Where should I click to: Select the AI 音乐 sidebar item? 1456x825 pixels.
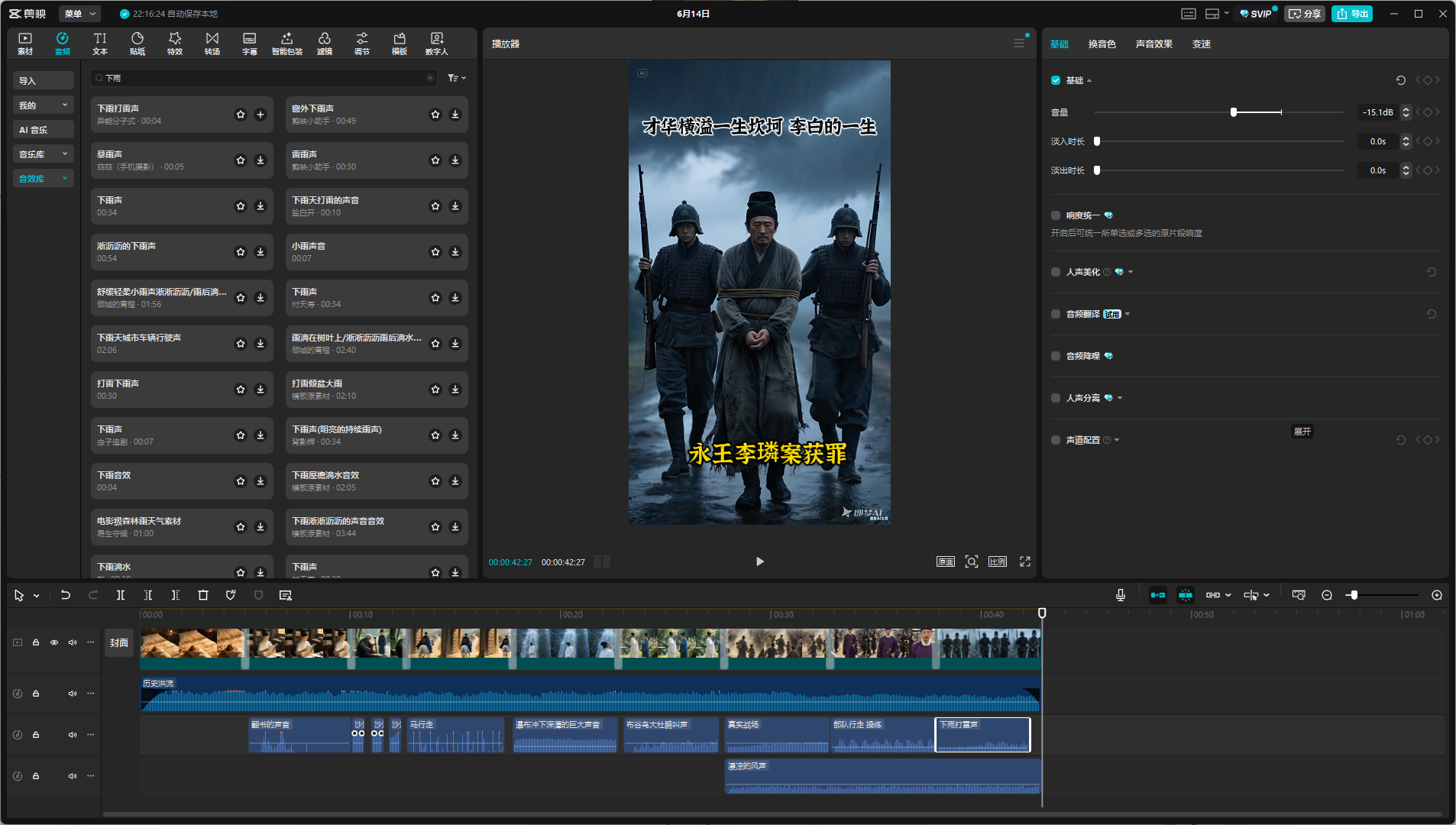pyautogui.click(x=43, y=130)
